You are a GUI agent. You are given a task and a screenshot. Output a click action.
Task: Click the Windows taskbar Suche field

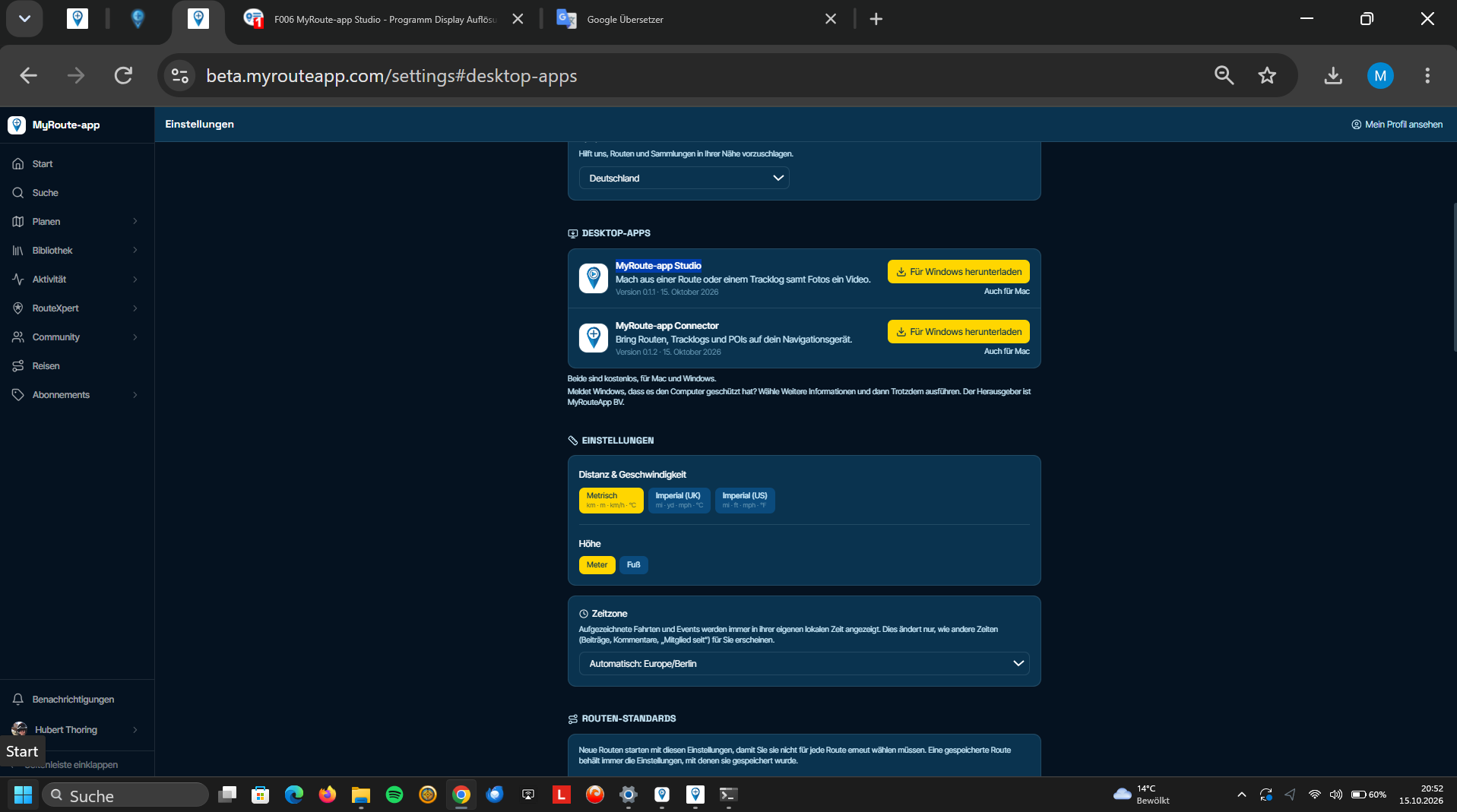[x=125, y=795]
